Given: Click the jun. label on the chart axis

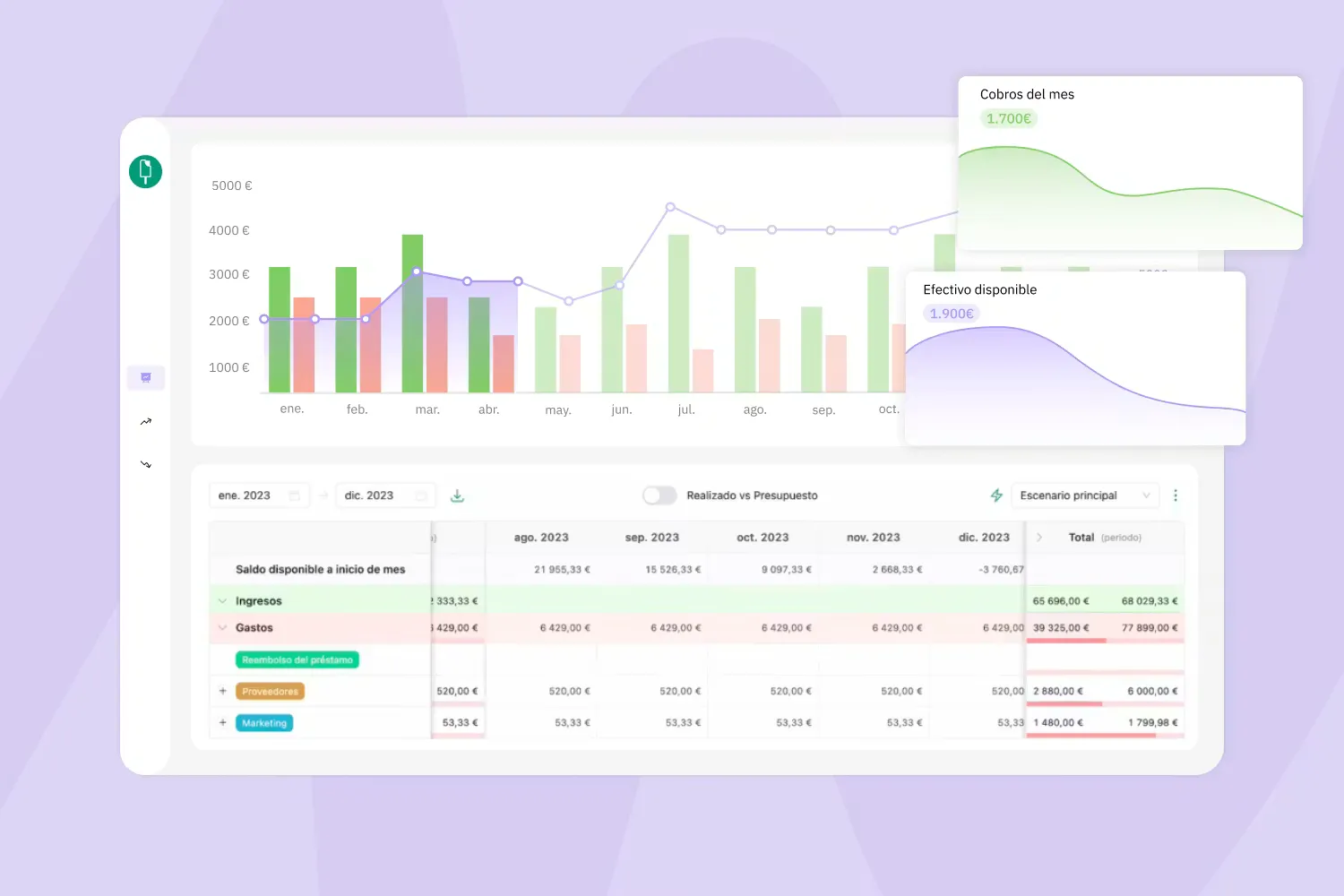Looking at the screenshot, I should click(x=622, y=409).
